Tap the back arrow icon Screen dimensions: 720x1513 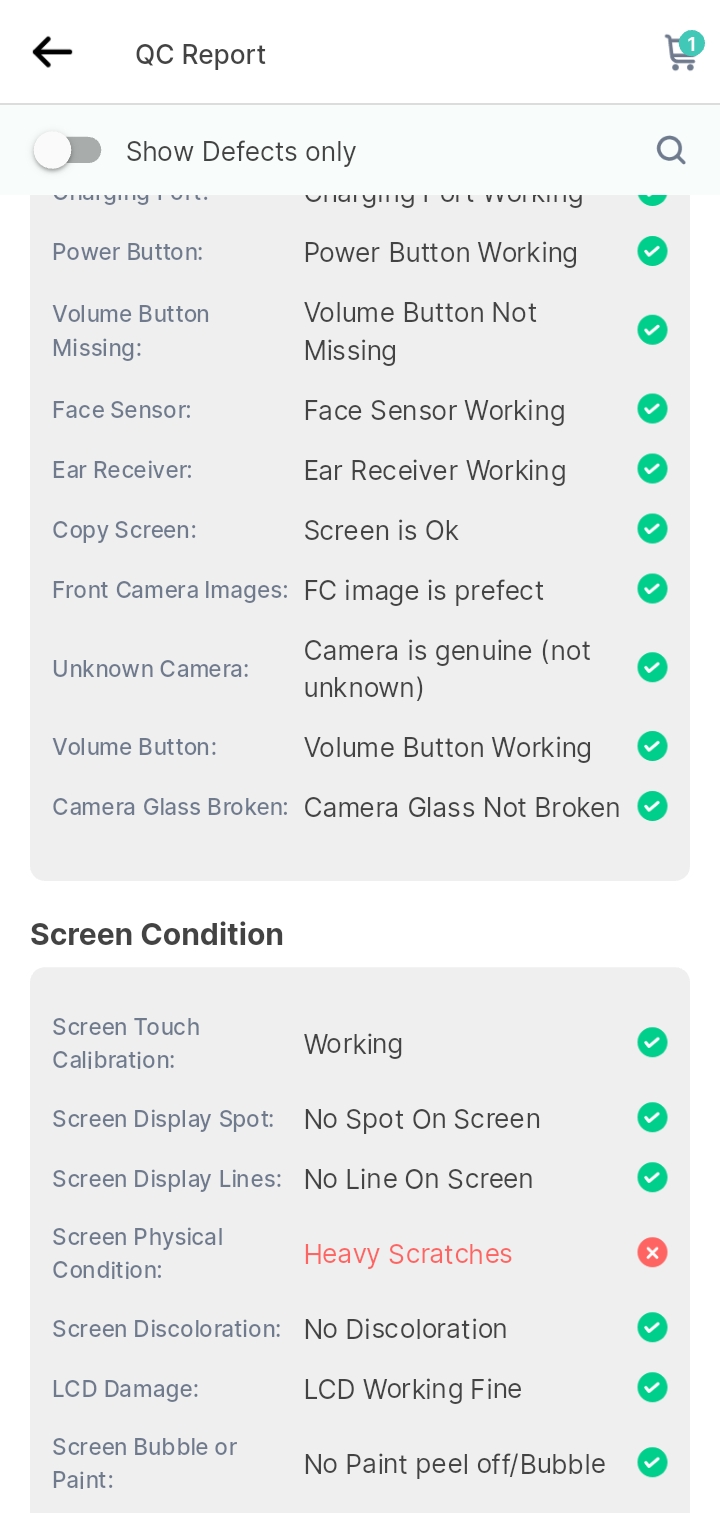click(52, 52)
